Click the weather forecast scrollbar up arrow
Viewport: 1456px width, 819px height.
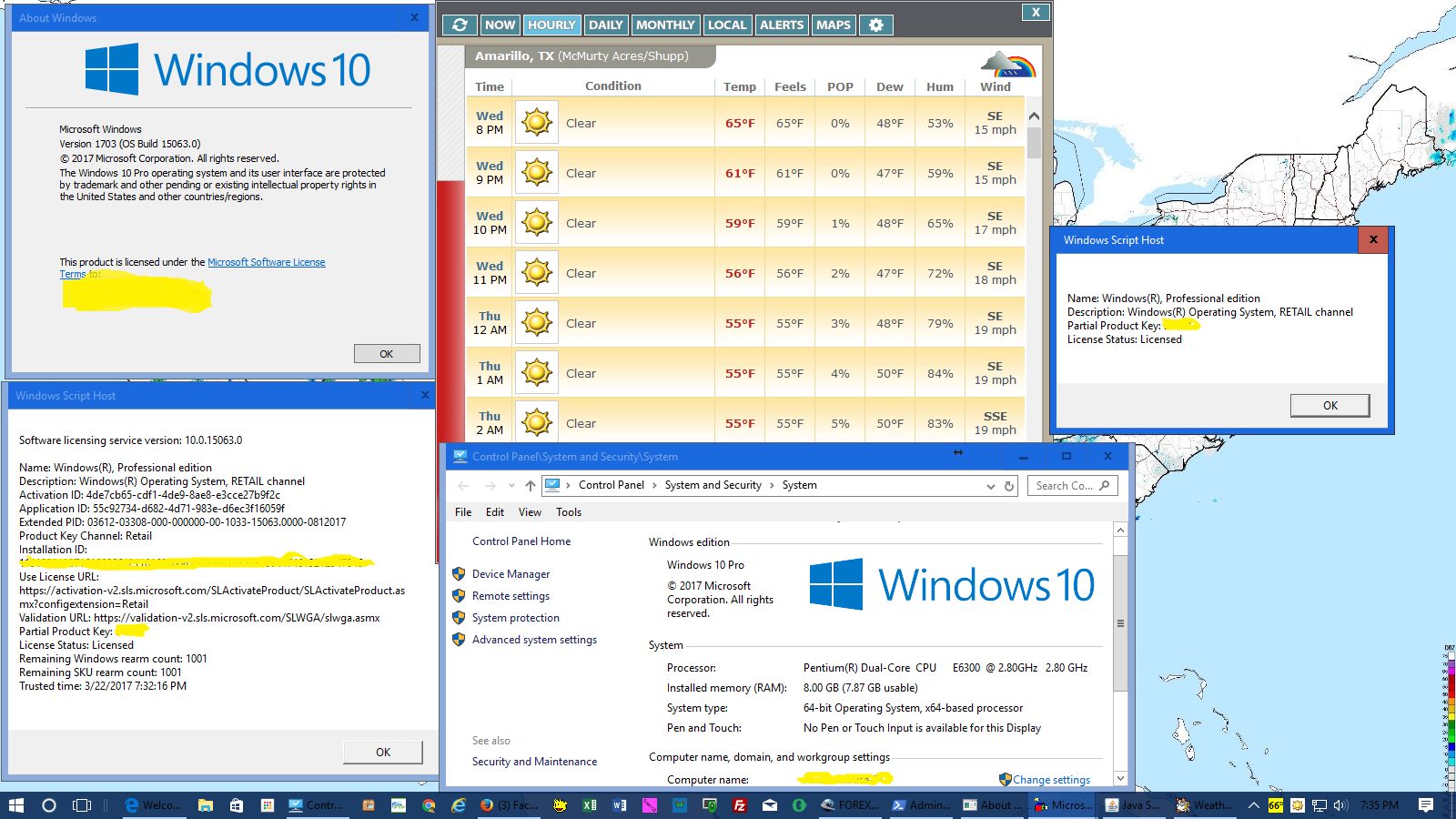pos(1034,116)
